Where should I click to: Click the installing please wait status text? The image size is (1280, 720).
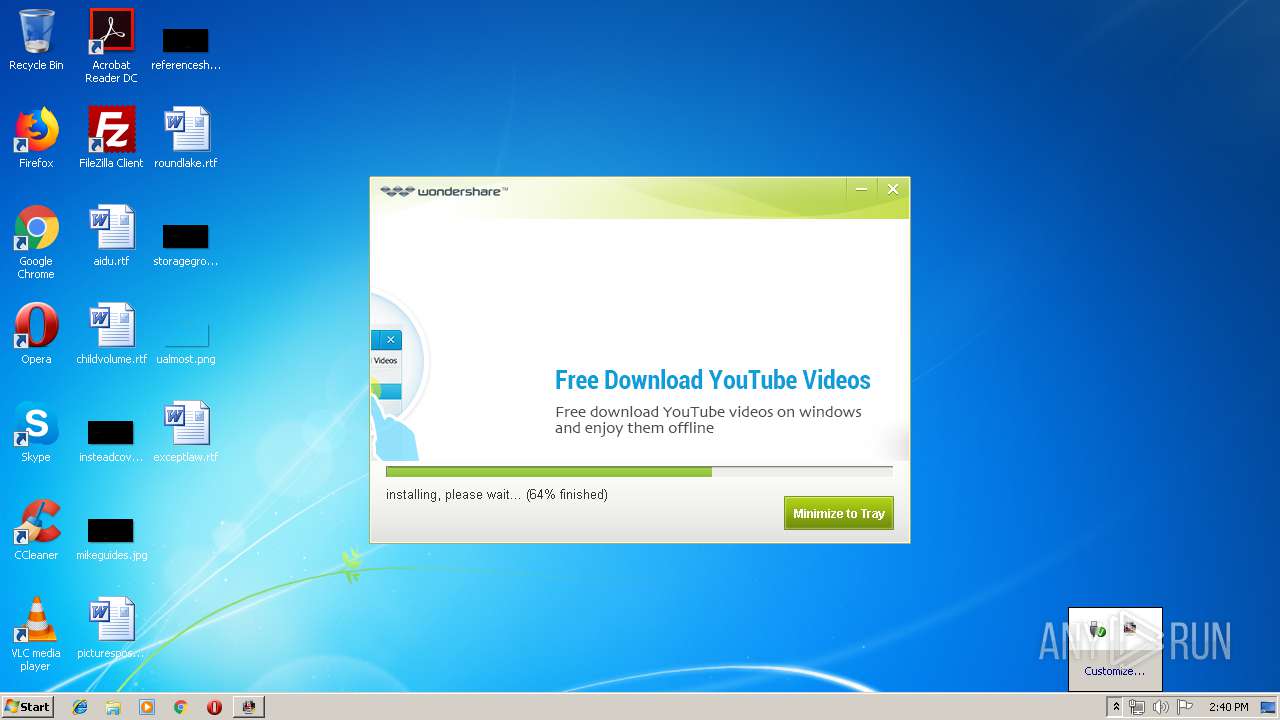coord(496,494)
